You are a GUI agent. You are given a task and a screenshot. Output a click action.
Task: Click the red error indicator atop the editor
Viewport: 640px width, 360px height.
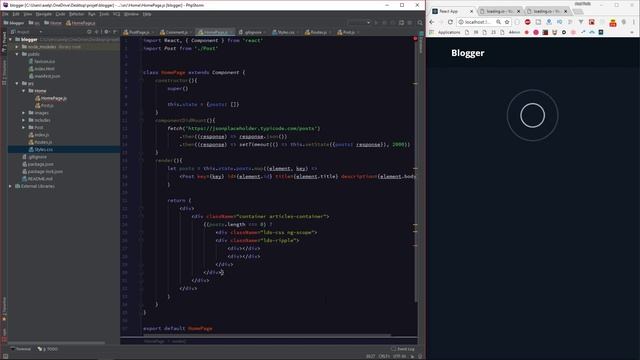point(415,39)
